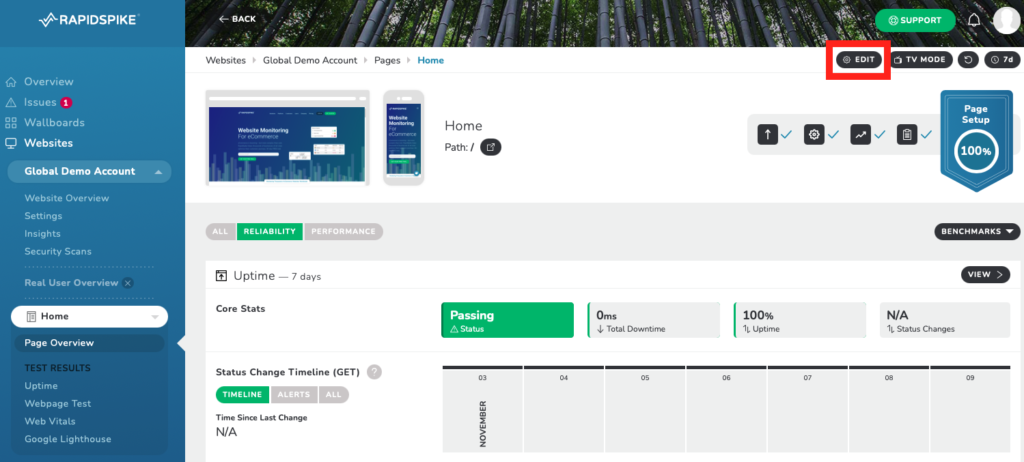The height and width of the screenshot is (462, 1024).
Task: Open Google Lighthouse results
Action: 68,439
